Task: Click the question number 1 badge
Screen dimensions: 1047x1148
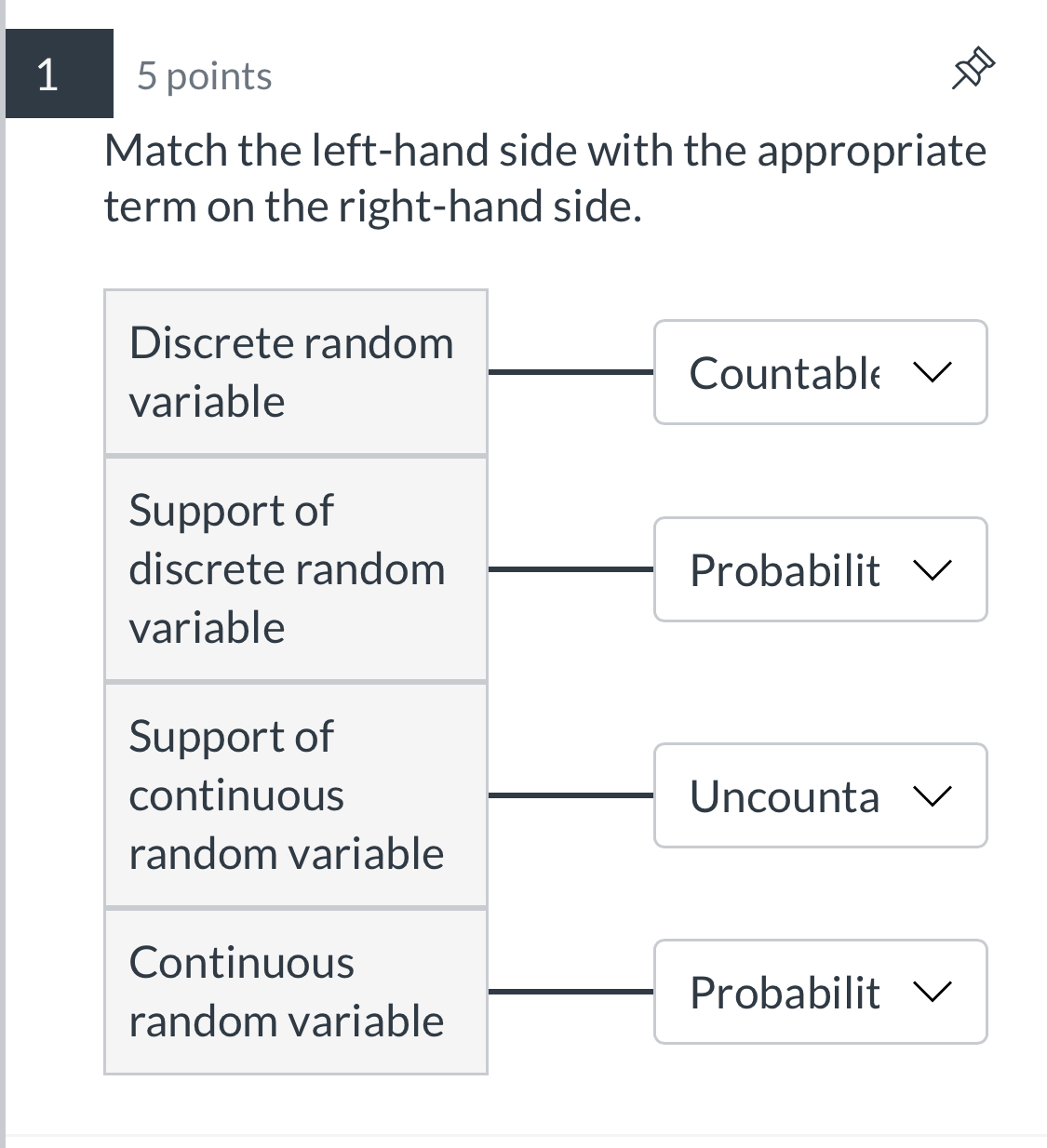Action: (x=47, y=74)
